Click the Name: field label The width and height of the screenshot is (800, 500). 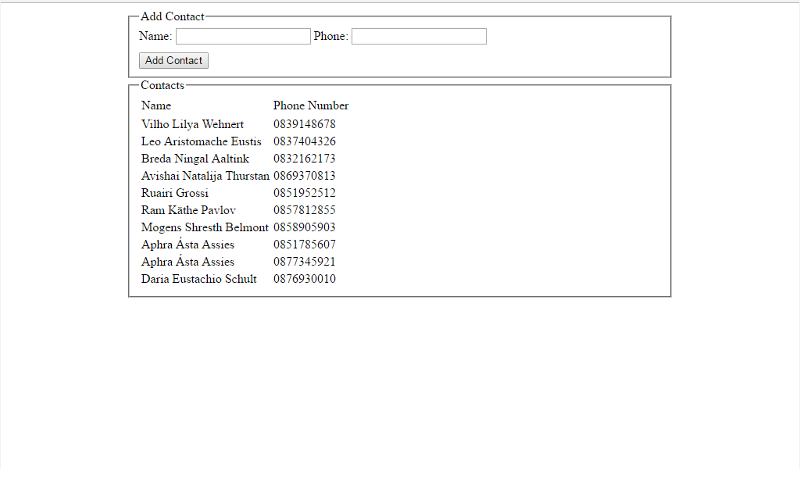156,36
